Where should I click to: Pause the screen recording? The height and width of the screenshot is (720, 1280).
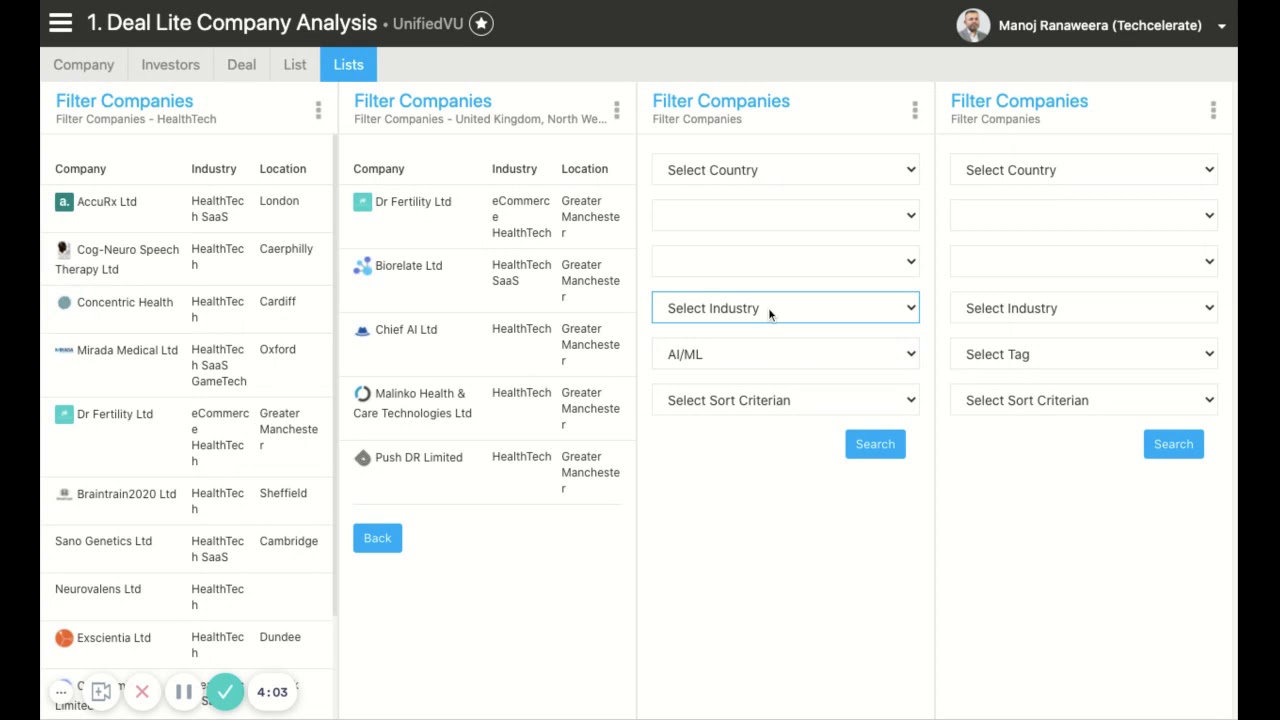pos(184,692)
